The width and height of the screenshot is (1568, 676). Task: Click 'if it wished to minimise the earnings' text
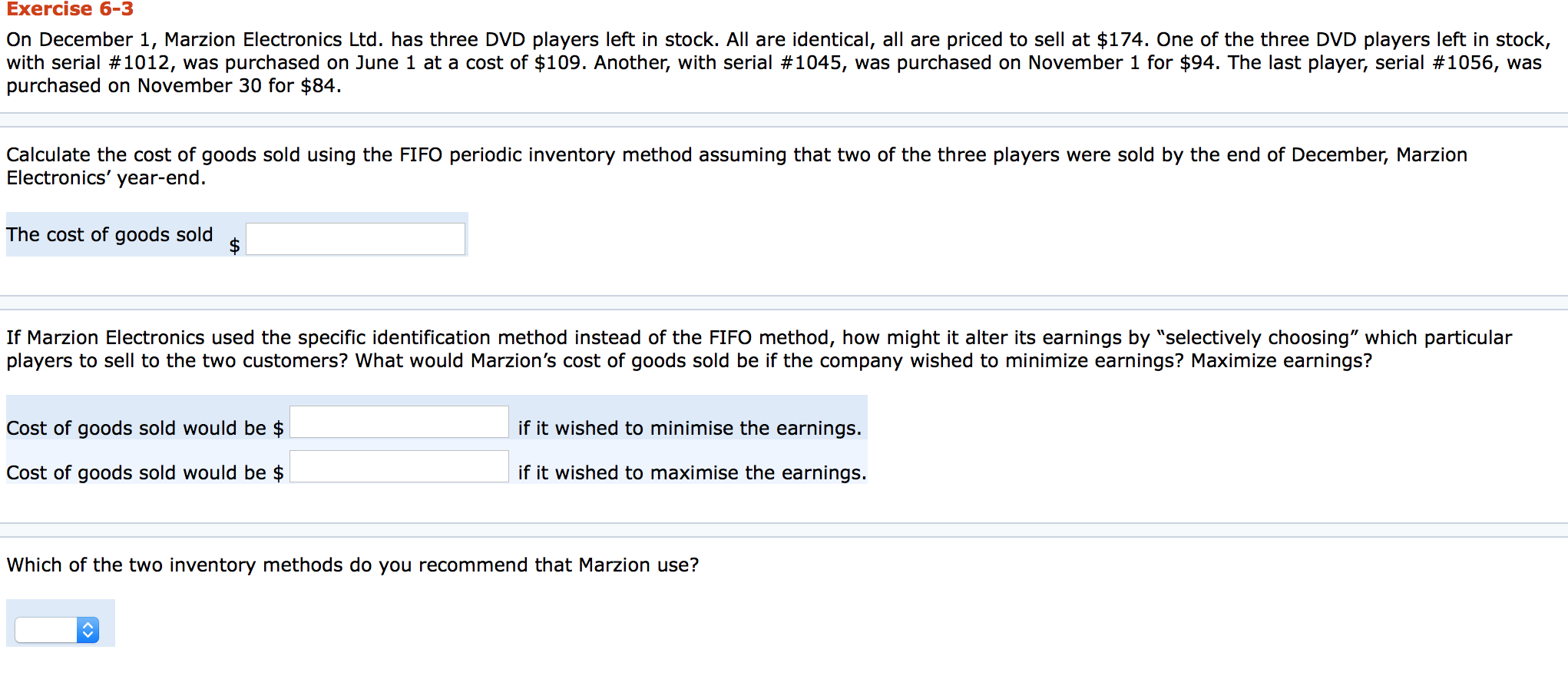tap(690, 428)
